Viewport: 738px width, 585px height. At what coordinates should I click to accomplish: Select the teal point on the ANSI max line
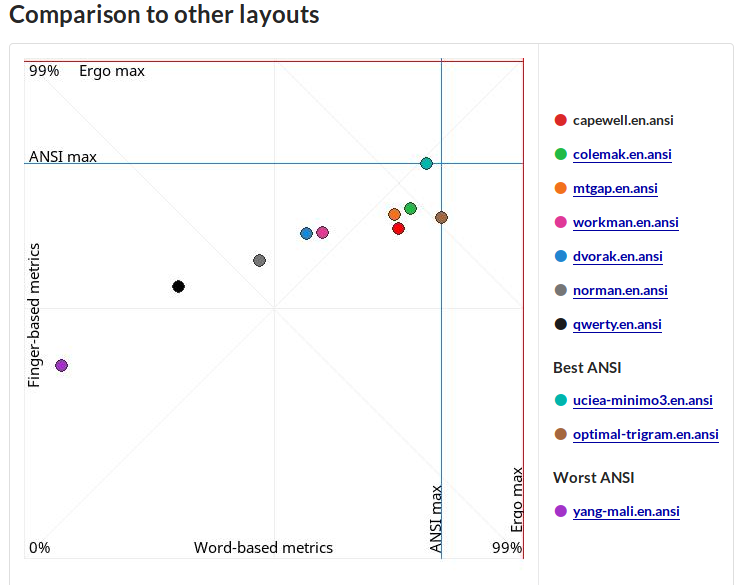tap(426, 163)
